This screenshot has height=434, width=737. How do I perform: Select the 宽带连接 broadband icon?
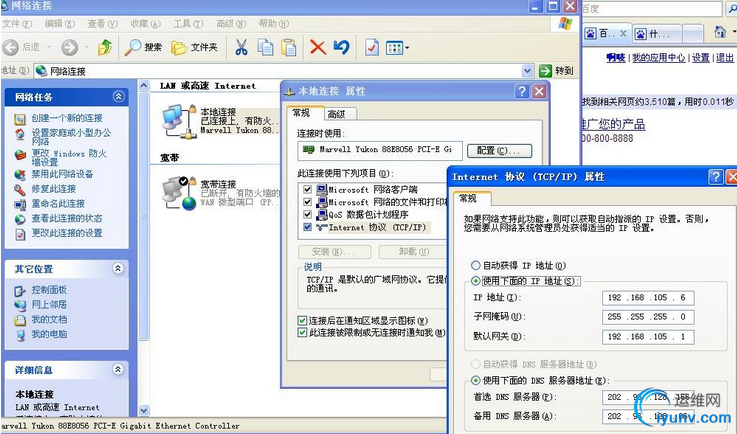point(179,193)
